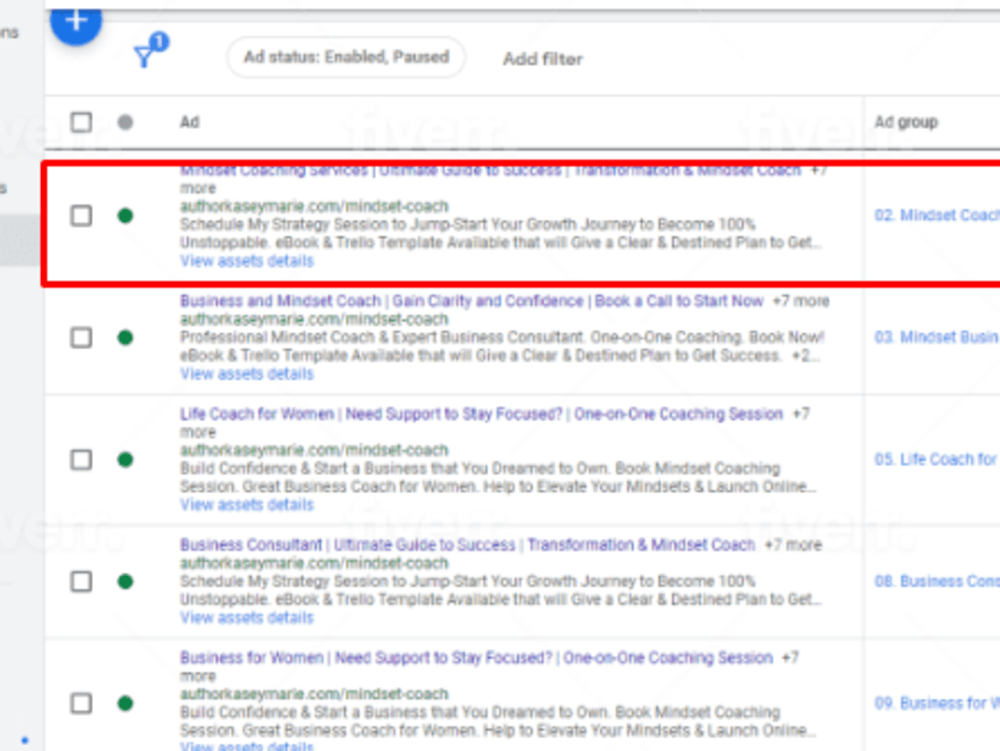Click the +7 more text on Business and Mindset Coach ad
Screen dimensions: 1000x751
click(x=801, y=301)
